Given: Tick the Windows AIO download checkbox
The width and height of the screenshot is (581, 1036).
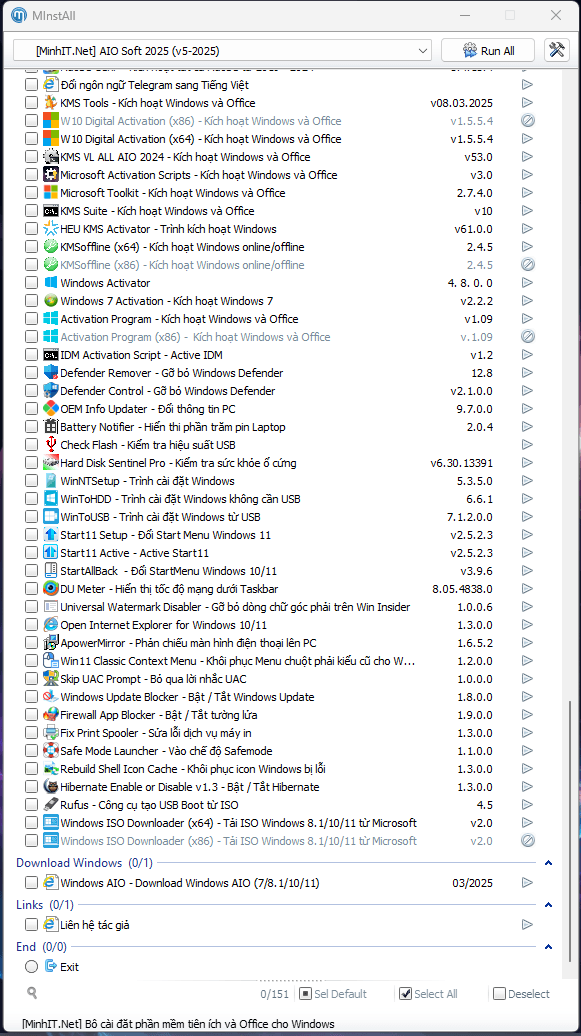Looking at the screenshot, I should pyautogui.click(x=31, y=883).
